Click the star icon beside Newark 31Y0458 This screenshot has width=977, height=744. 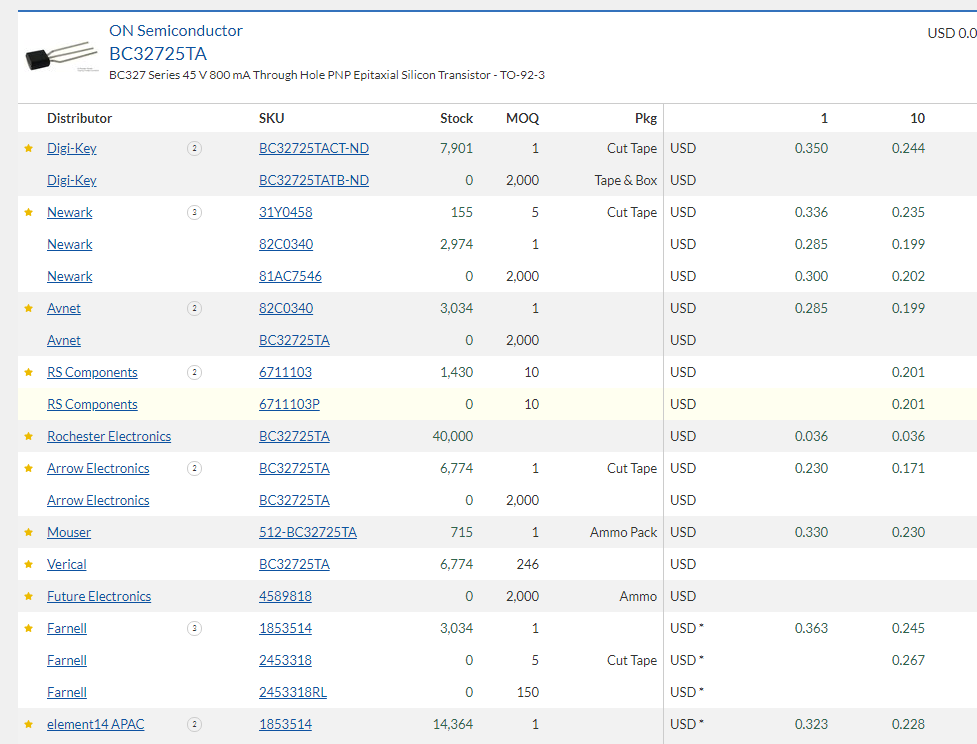(x=29, y=212)
